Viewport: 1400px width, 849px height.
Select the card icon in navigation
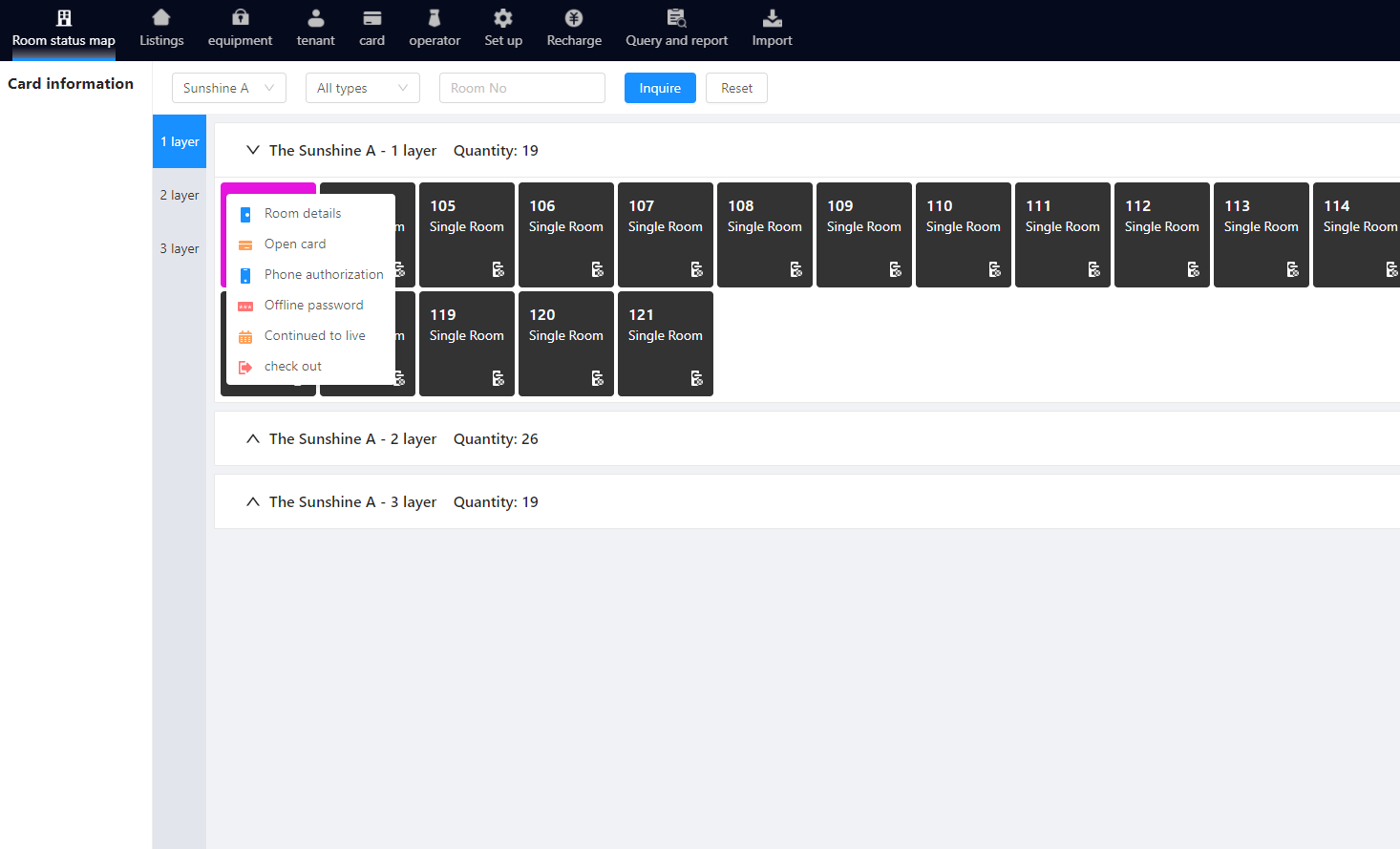coord(371,18)
